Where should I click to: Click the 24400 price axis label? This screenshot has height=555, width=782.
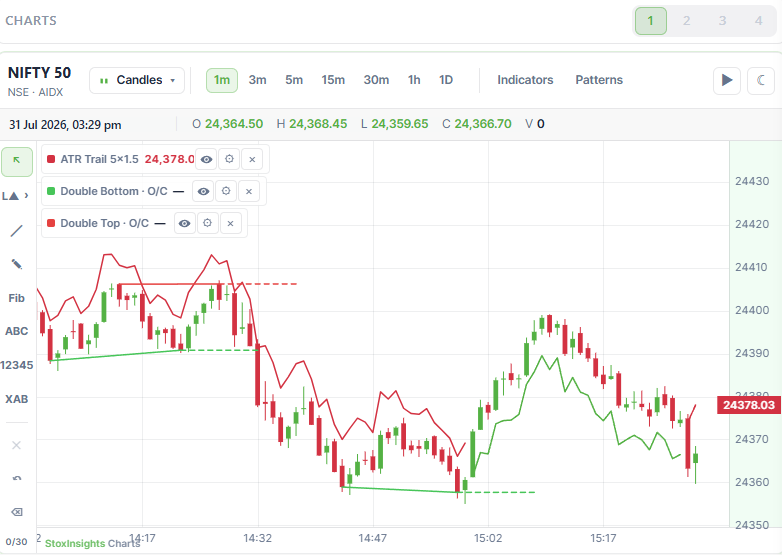752,310
